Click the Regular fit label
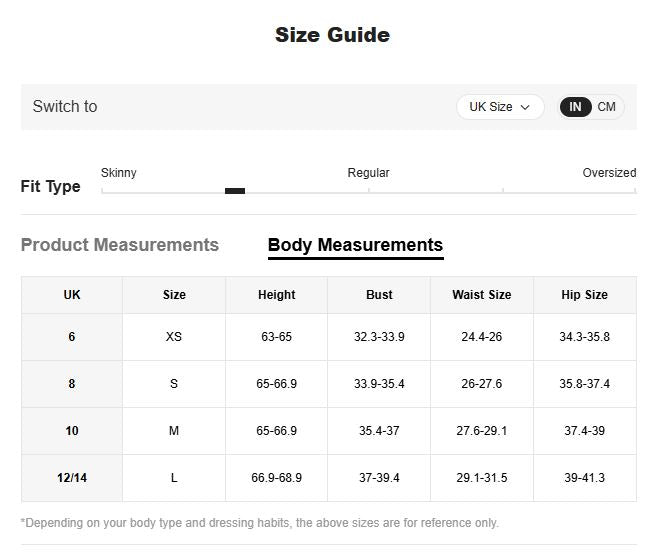Viewport: 661px width, 558px height. [368, 173]
